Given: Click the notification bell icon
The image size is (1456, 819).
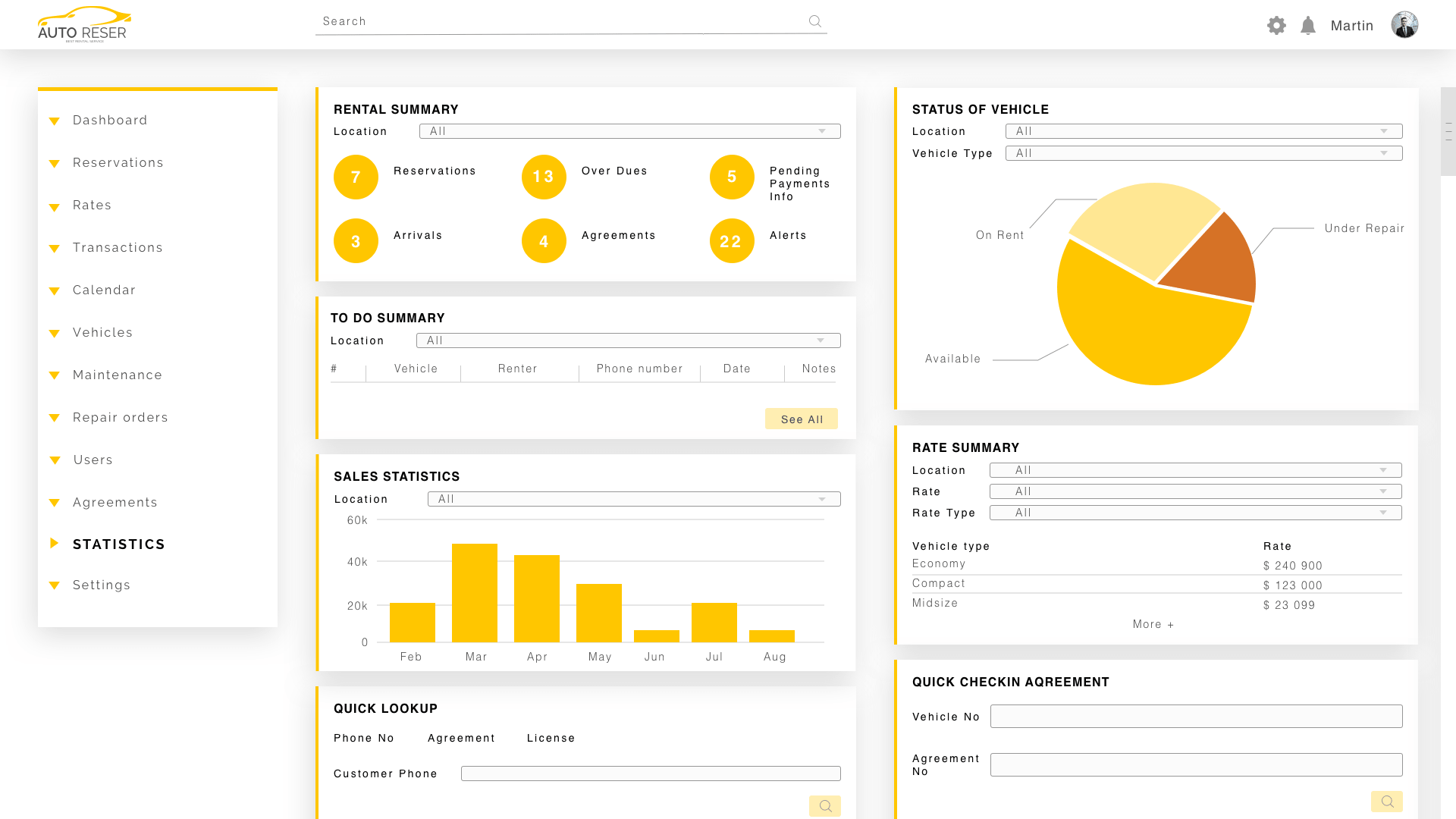Looking at the screenshot, I should 1307,25.
